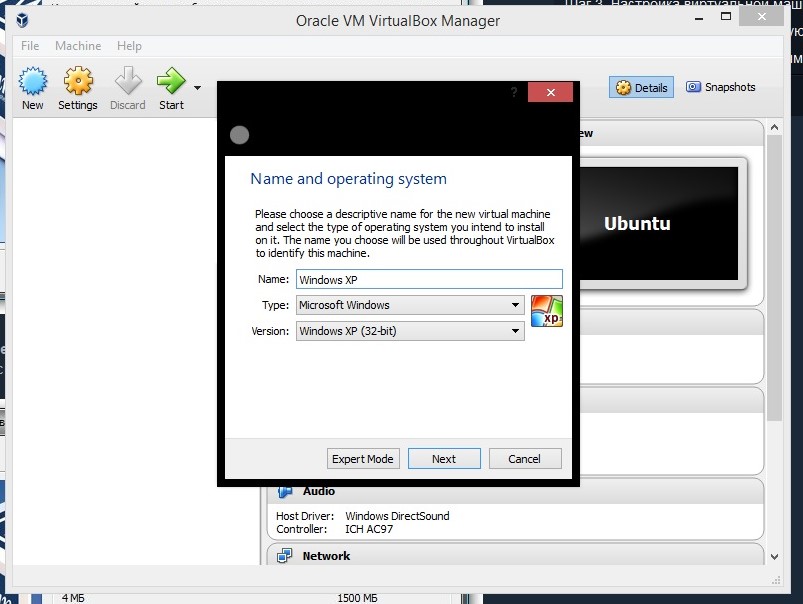The height and width of the screenshot is (604, 803).
Task: Open the Version dropdown Windows XP (32-bit)
Action: 410,331
